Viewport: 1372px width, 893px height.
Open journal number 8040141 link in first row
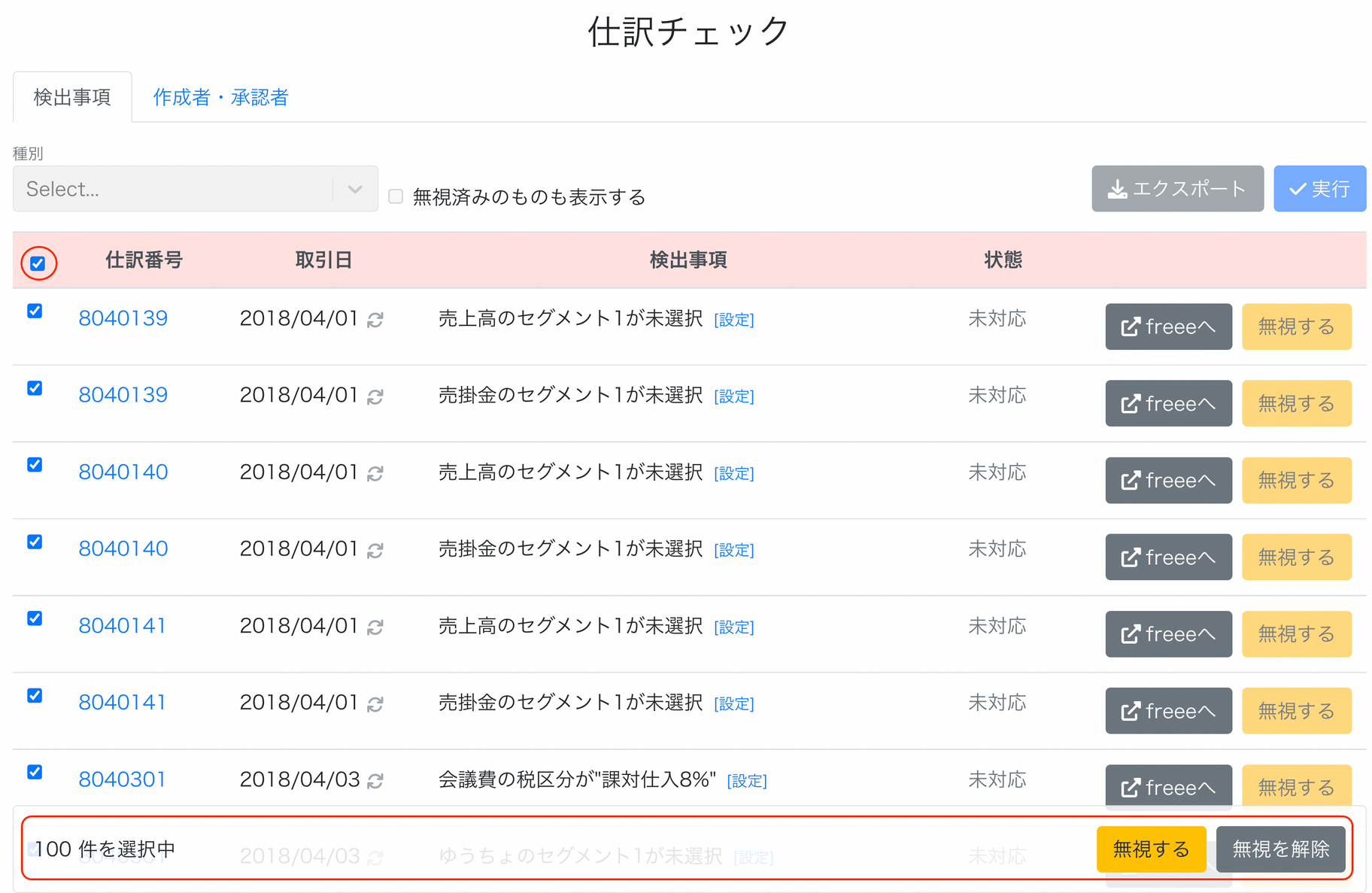(123, 626)
